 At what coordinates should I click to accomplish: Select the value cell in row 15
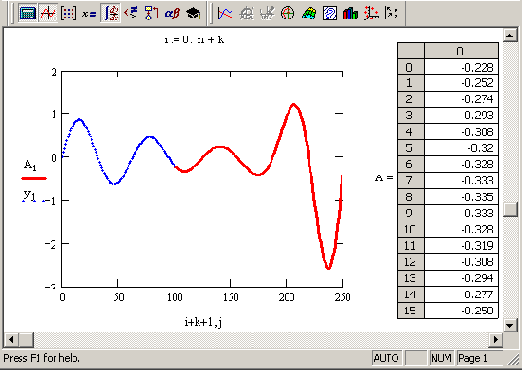point(461,311)
